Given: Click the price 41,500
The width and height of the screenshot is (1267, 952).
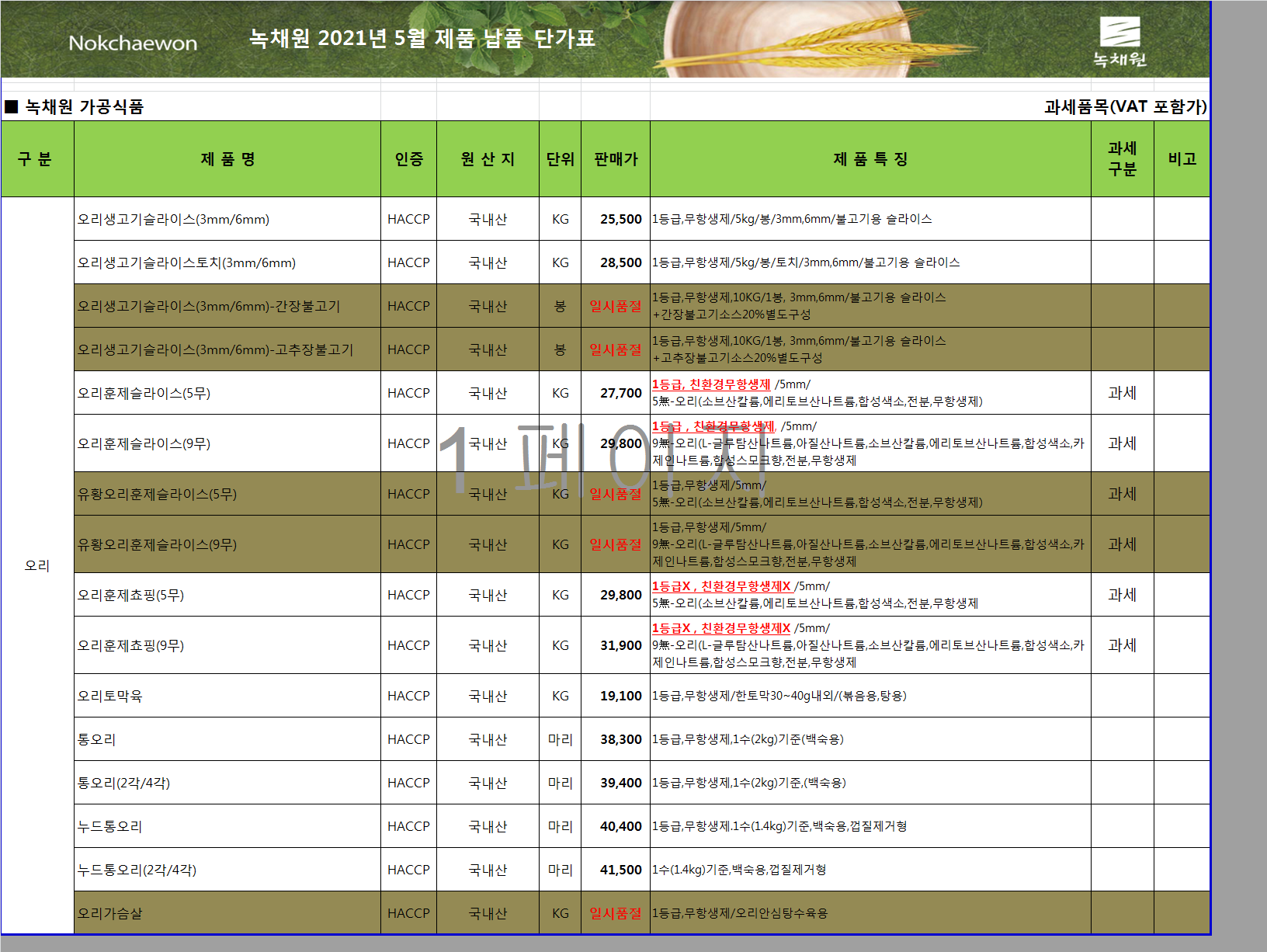Looking at the screenshot, I should point(621,870).
